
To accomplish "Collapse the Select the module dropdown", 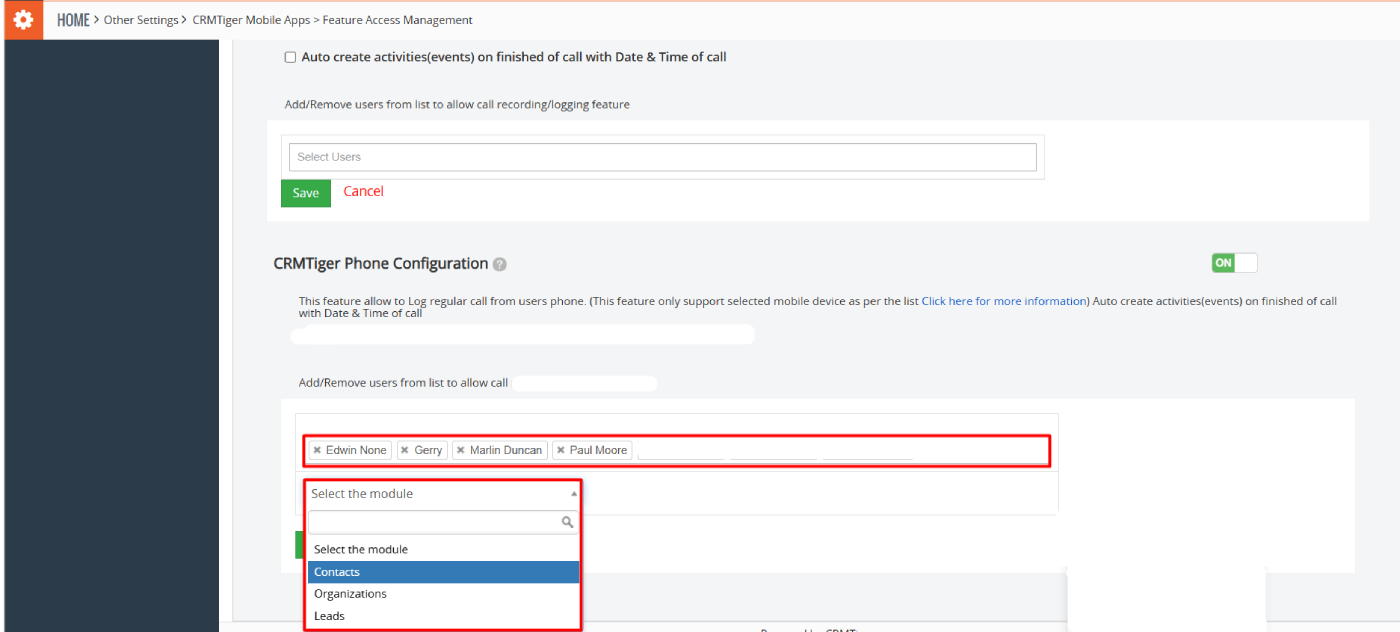I will tap(442, 494).
